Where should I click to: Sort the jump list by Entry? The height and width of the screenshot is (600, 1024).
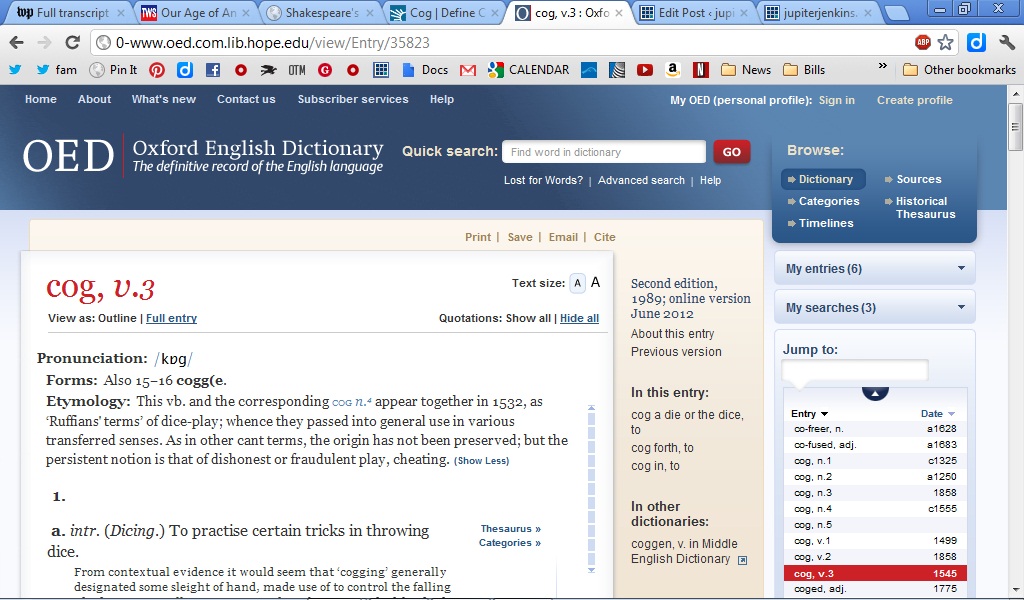[809, 414]
